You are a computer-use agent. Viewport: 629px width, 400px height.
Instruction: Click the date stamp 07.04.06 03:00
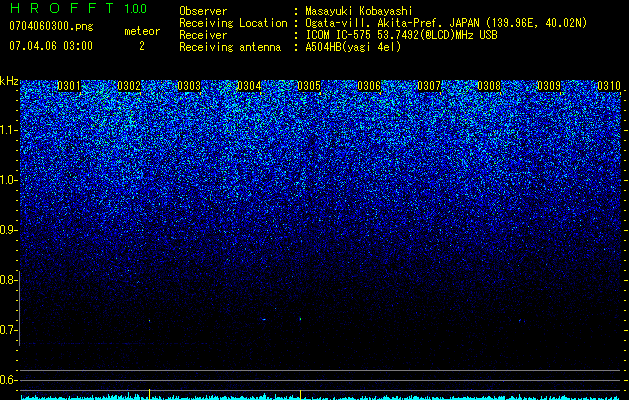51,46
